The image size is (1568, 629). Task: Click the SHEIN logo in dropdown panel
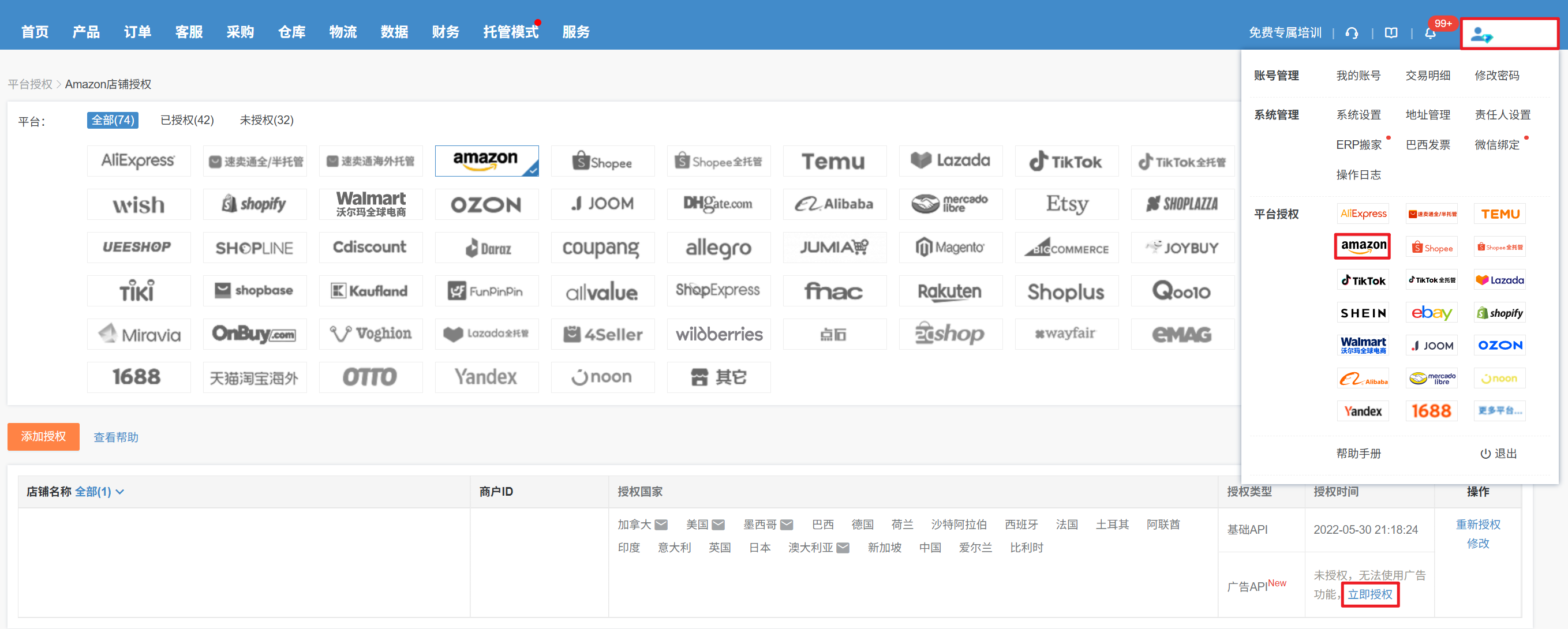(x=1363, y=313)
